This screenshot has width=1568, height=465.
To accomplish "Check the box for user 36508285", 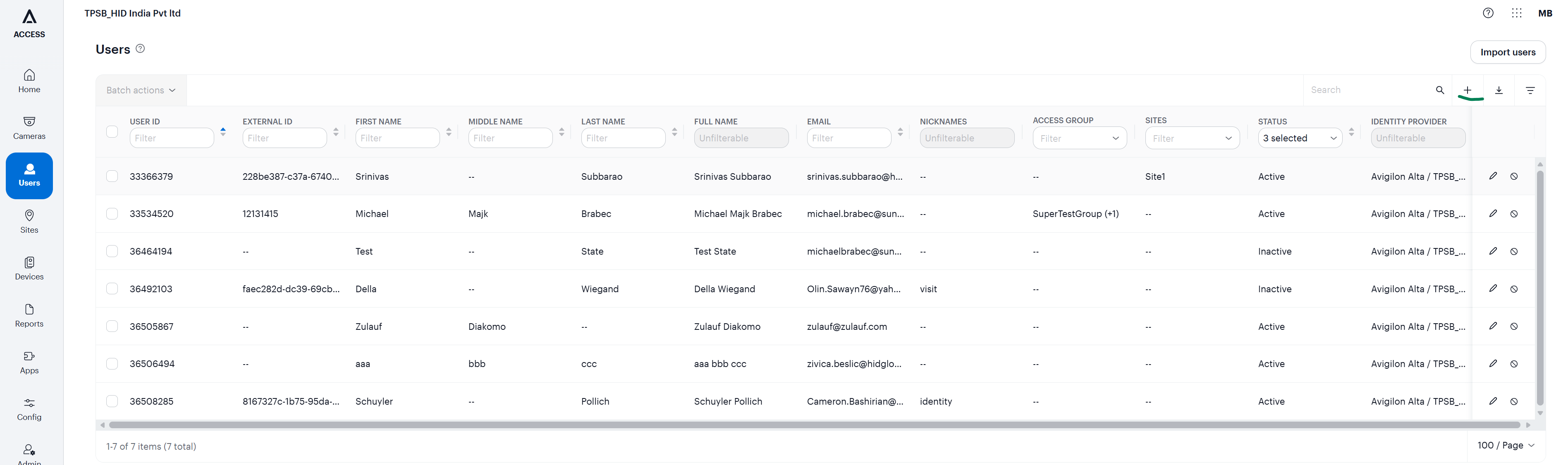I will tap(112, 401).
